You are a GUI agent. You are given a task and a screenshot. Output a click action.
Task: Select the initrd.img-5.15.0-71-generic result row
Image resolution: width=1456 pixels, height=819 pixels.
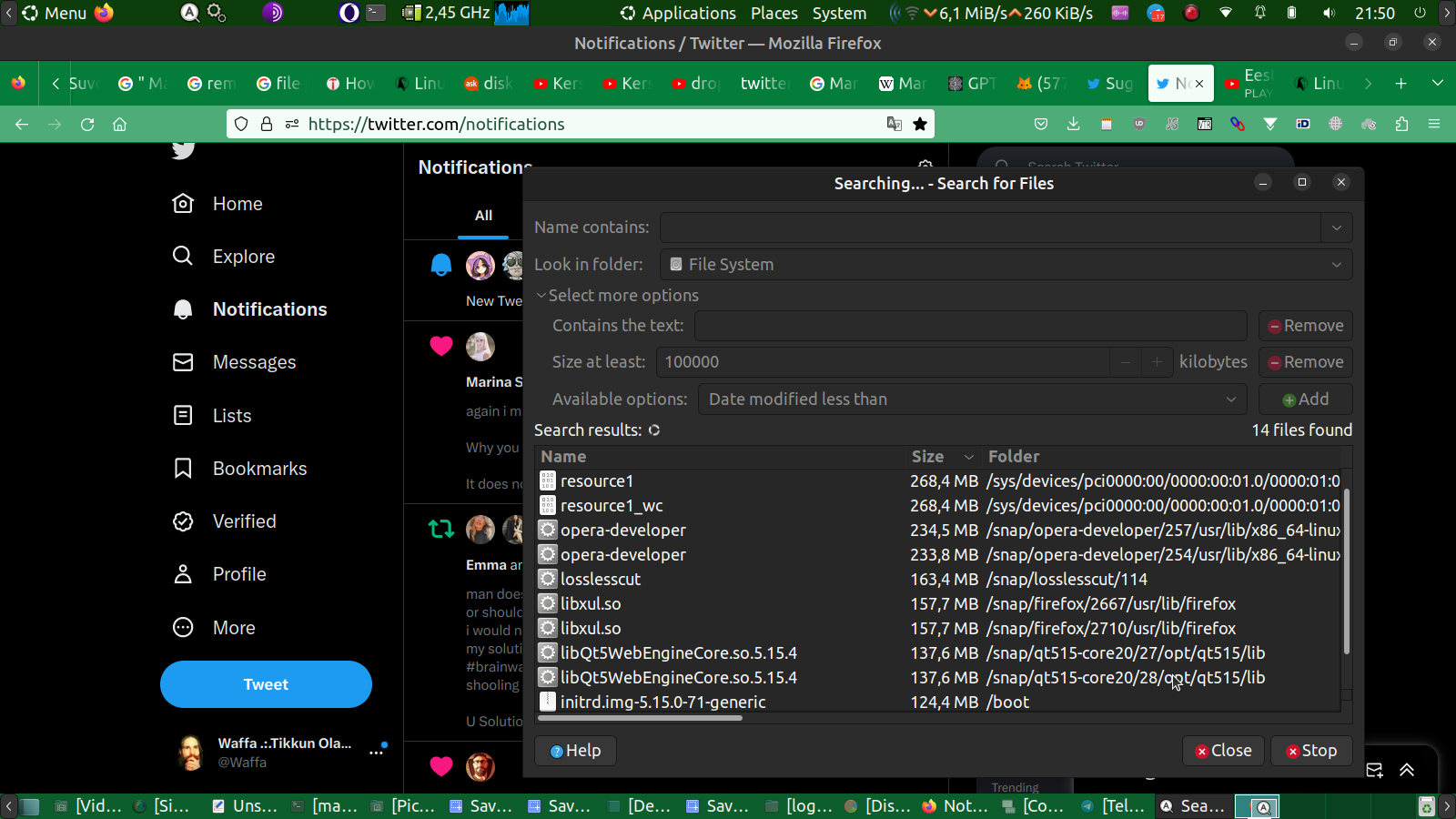(x=938, y=703)
